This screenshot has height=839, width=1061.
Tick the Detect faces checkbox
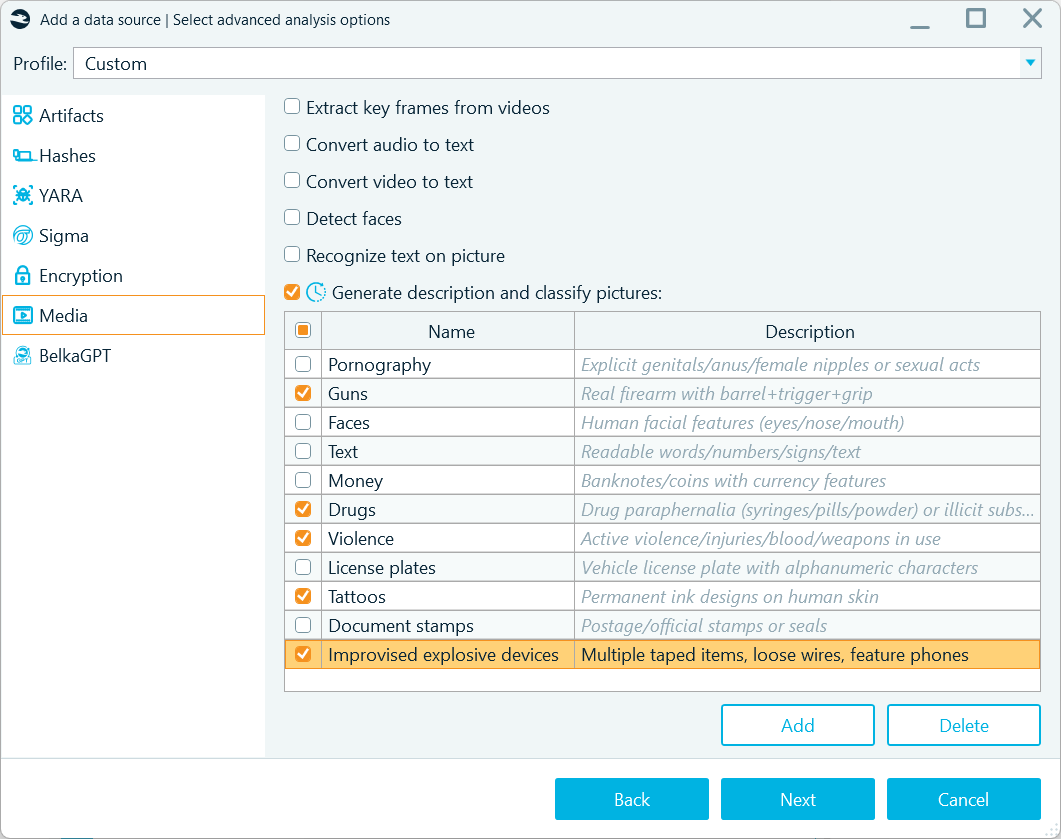[x=292, y=218]
